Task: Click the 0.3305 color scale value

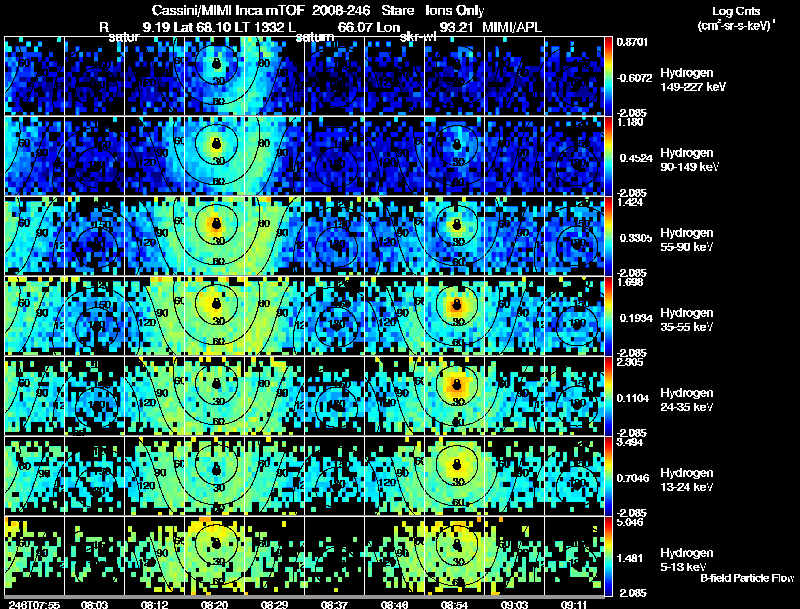Action: (634, 238)
